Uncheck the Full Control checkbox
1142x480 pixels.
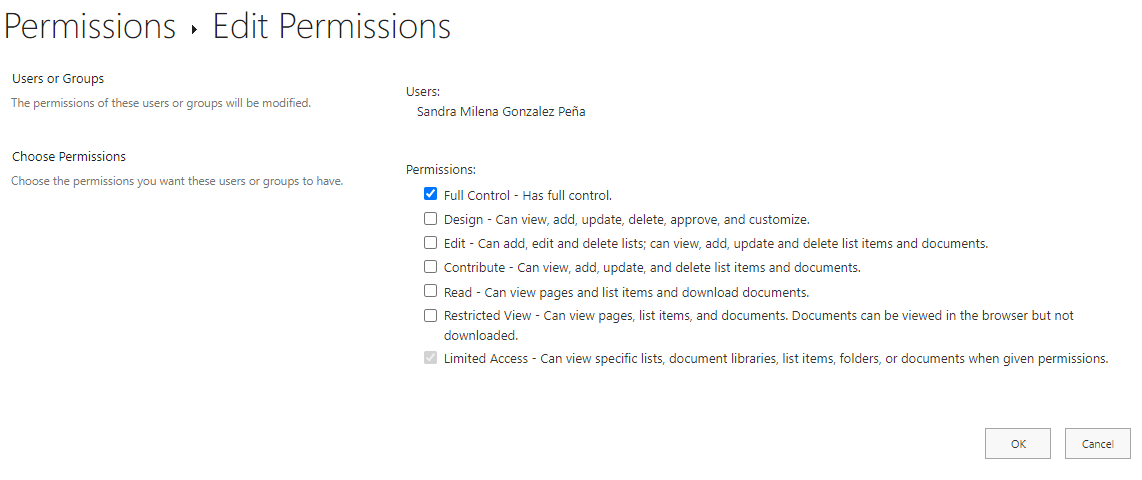430,195
